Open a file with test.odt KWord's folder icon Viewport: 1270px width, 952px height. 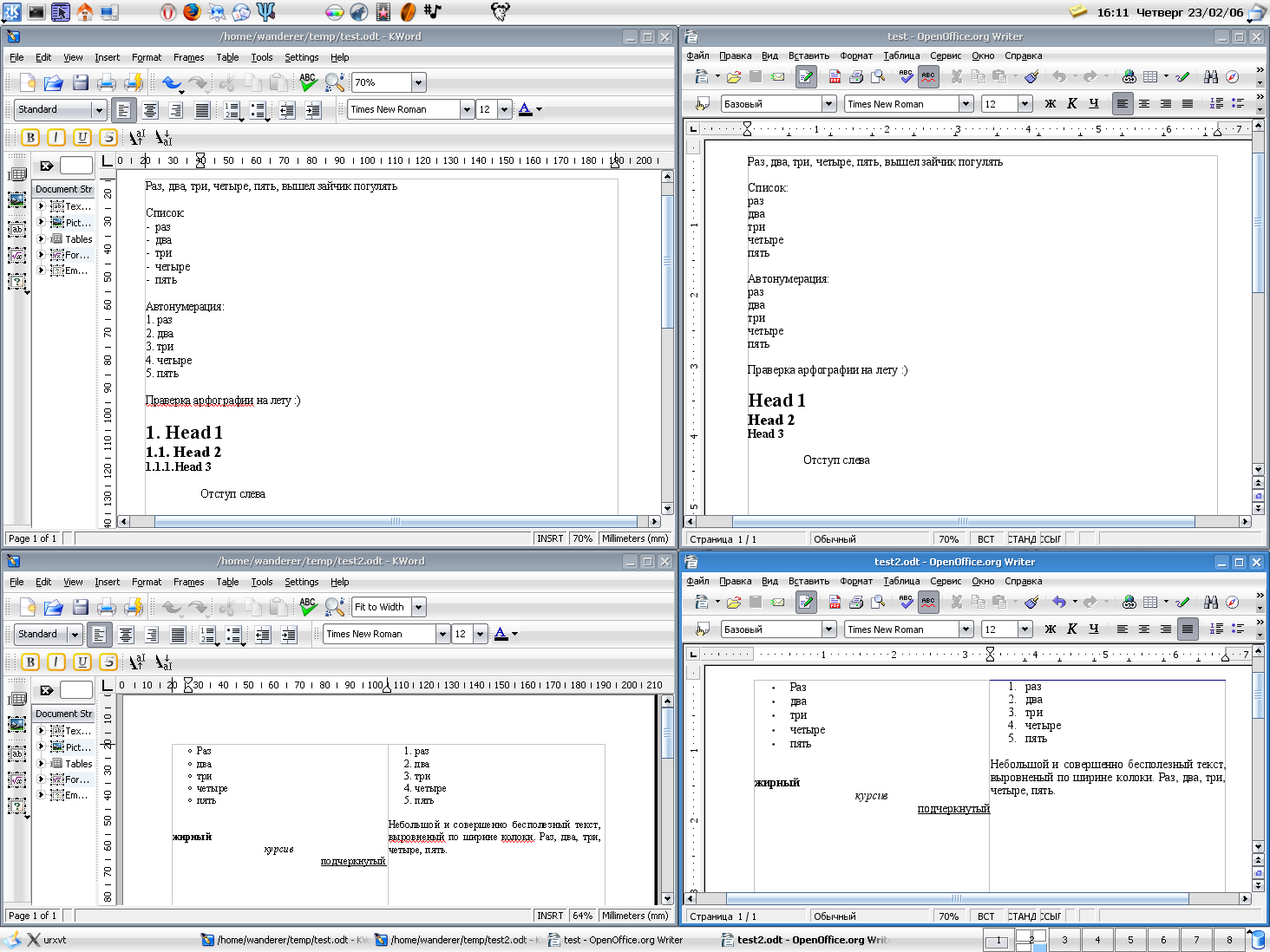pyautogui.click(x=54, y=82)
